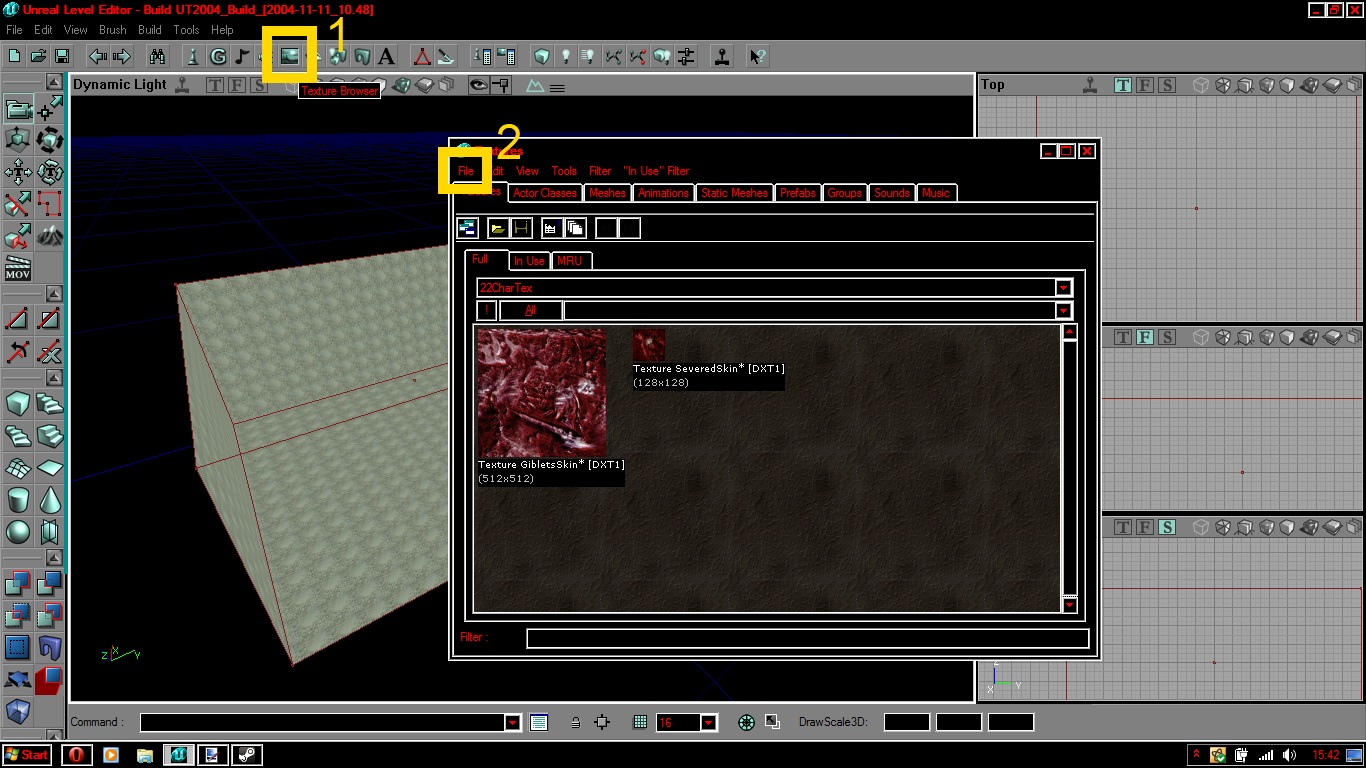1366x768 pixels.
Task: Collapse the toolbox section above CSG tools
Action: (54, 558)
